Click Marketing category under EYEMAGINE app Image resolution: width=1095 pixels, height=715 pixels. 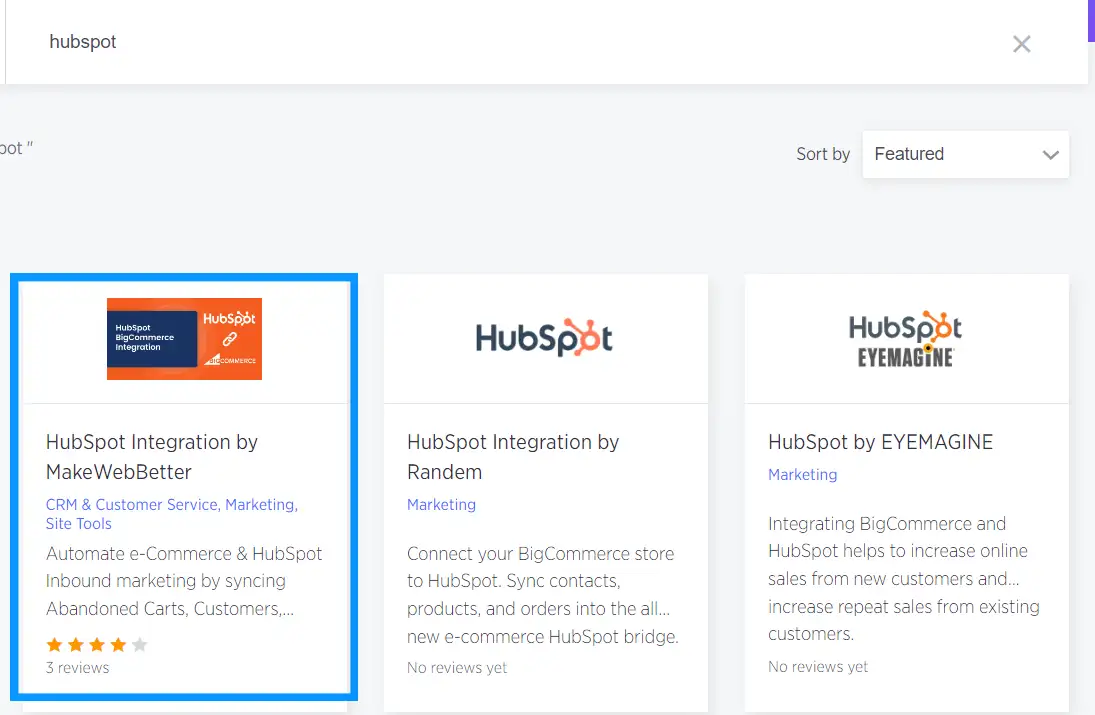point(802,475)
